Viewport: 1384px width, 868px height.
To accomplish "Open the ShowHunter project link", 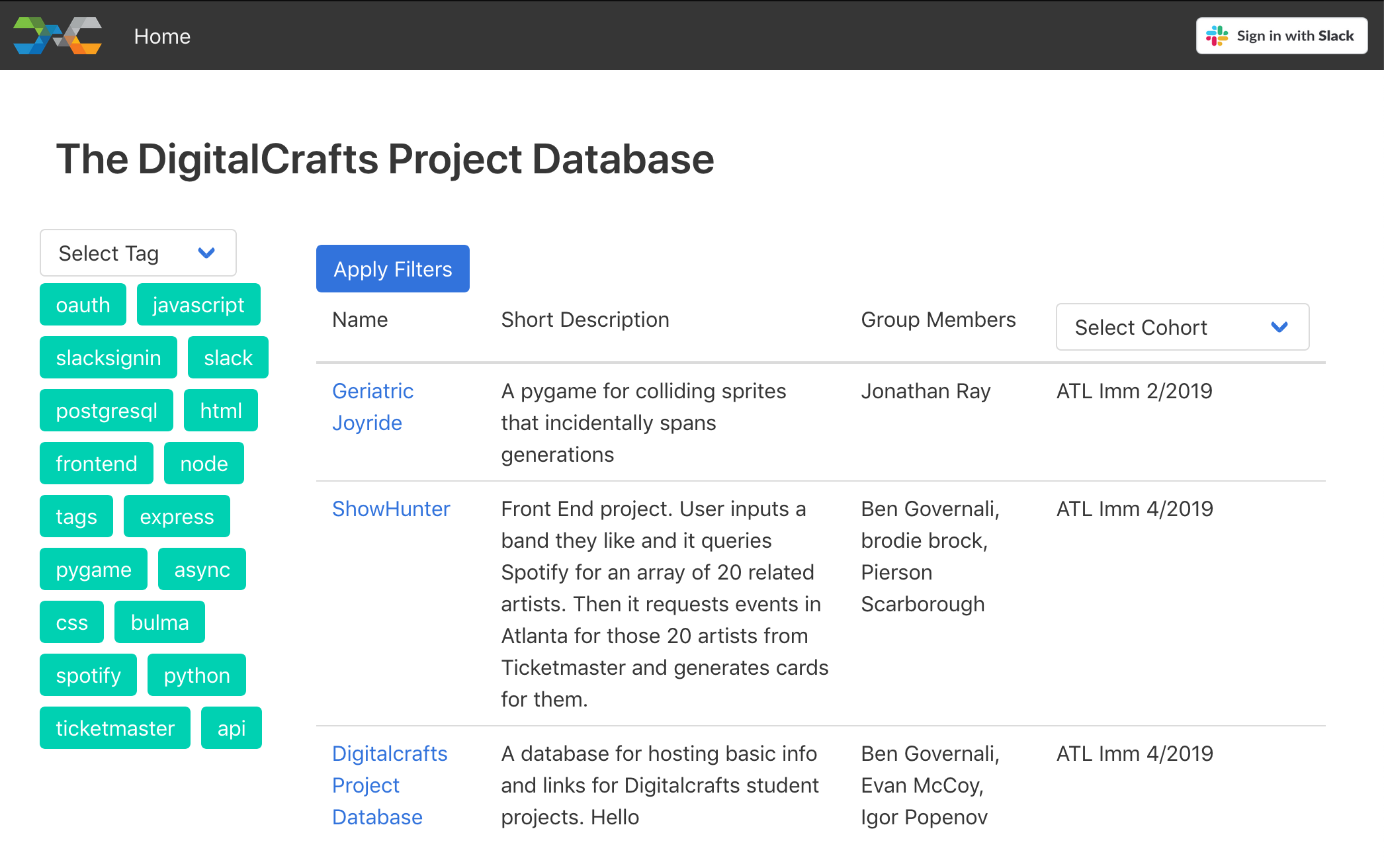I will click(x=391, y=509).
